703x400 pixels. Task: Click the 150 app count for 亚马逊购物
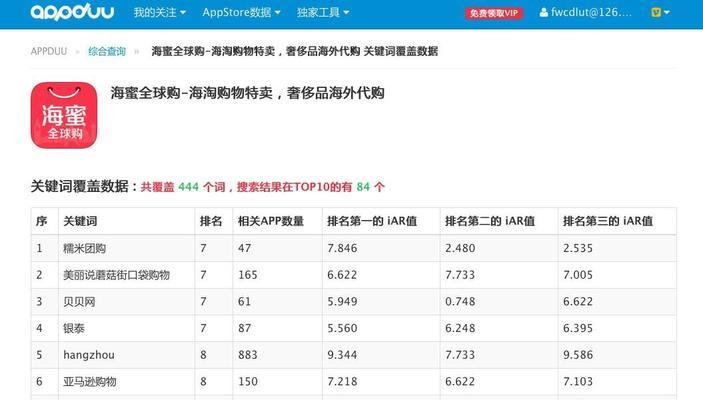[247, 382]
